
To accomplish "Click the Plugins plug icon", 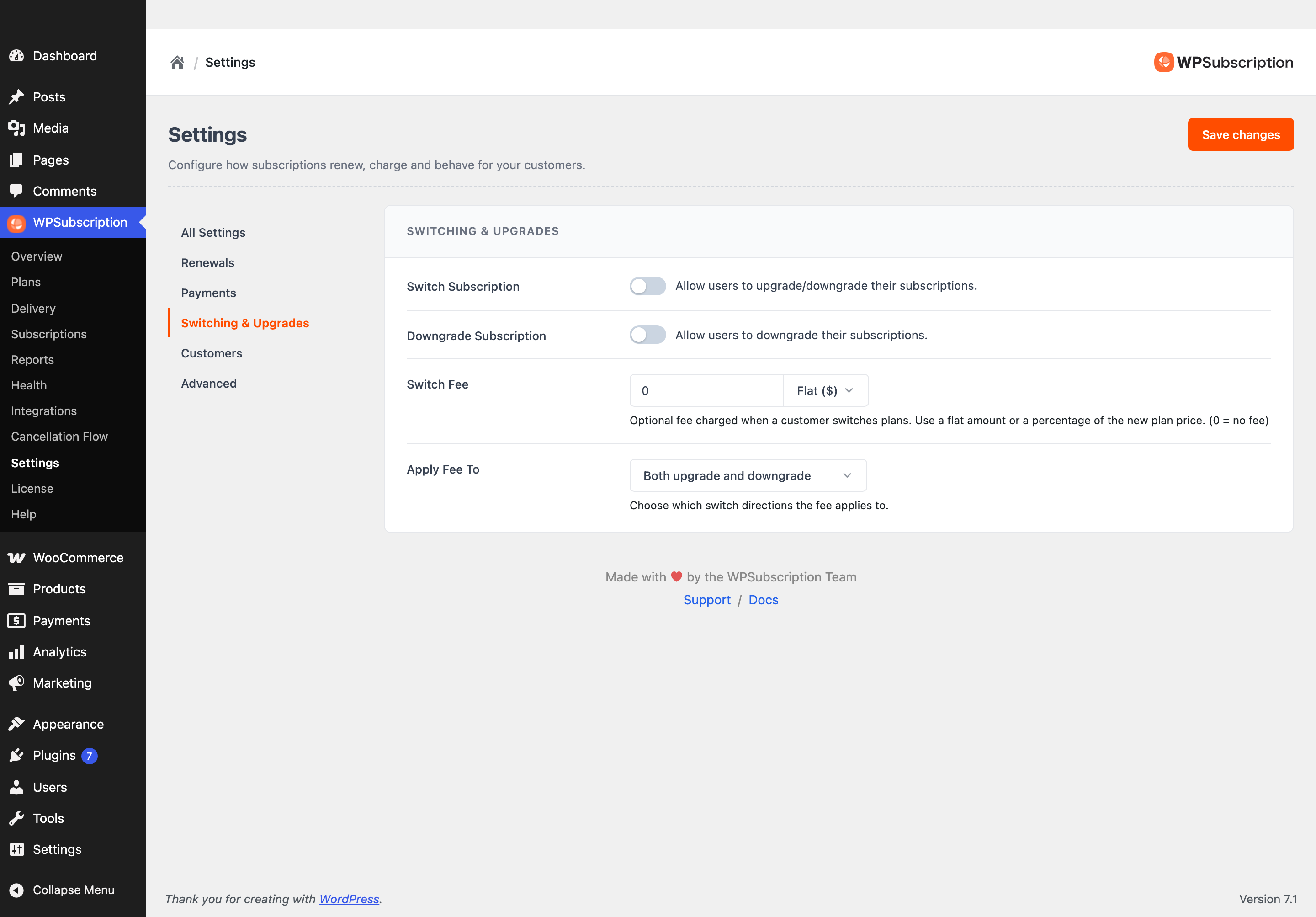I will (16, 755).
